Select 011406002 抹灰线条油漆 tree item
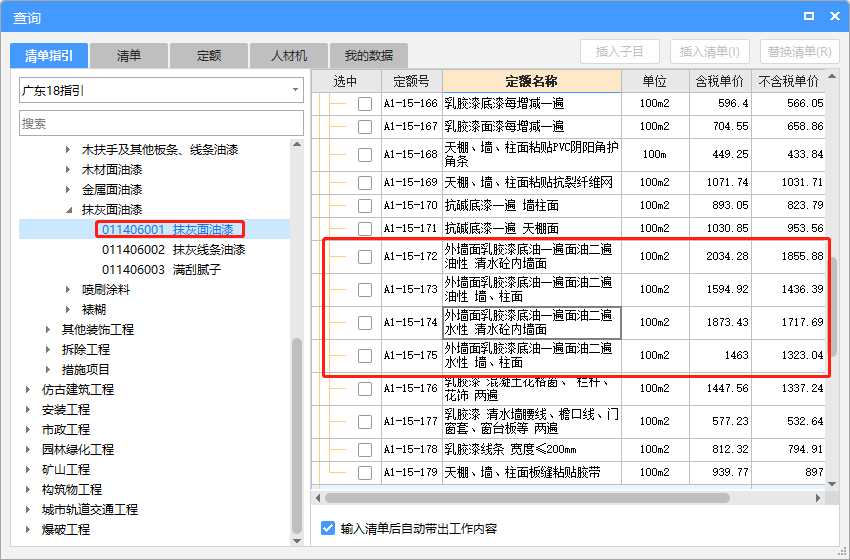This screenshot has height=560, width=850. point(173,250)
